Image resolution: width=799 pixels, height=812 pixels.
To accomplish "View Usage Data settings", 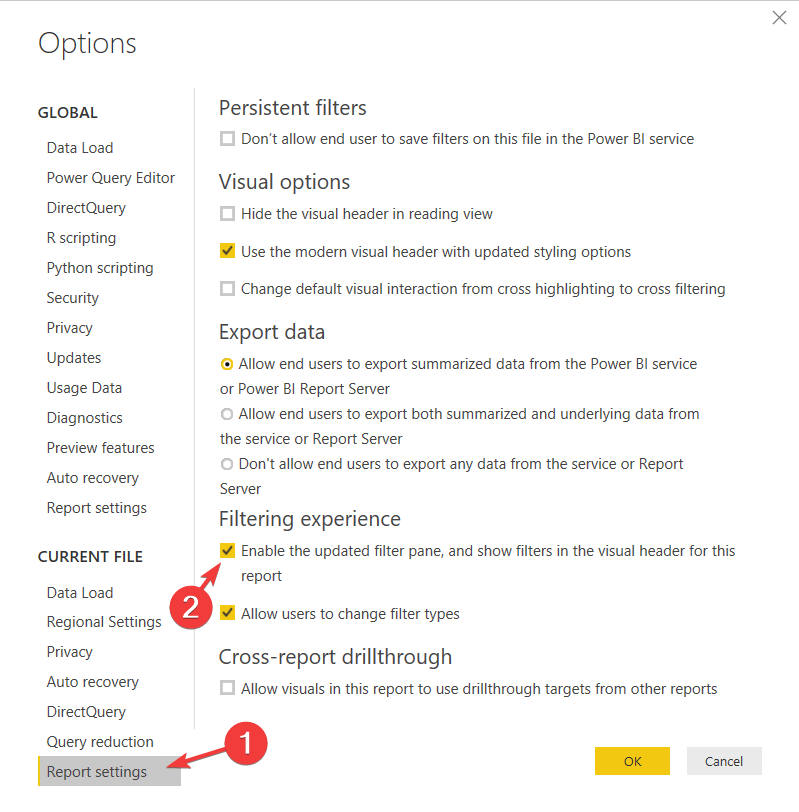I will coord(82,387).
